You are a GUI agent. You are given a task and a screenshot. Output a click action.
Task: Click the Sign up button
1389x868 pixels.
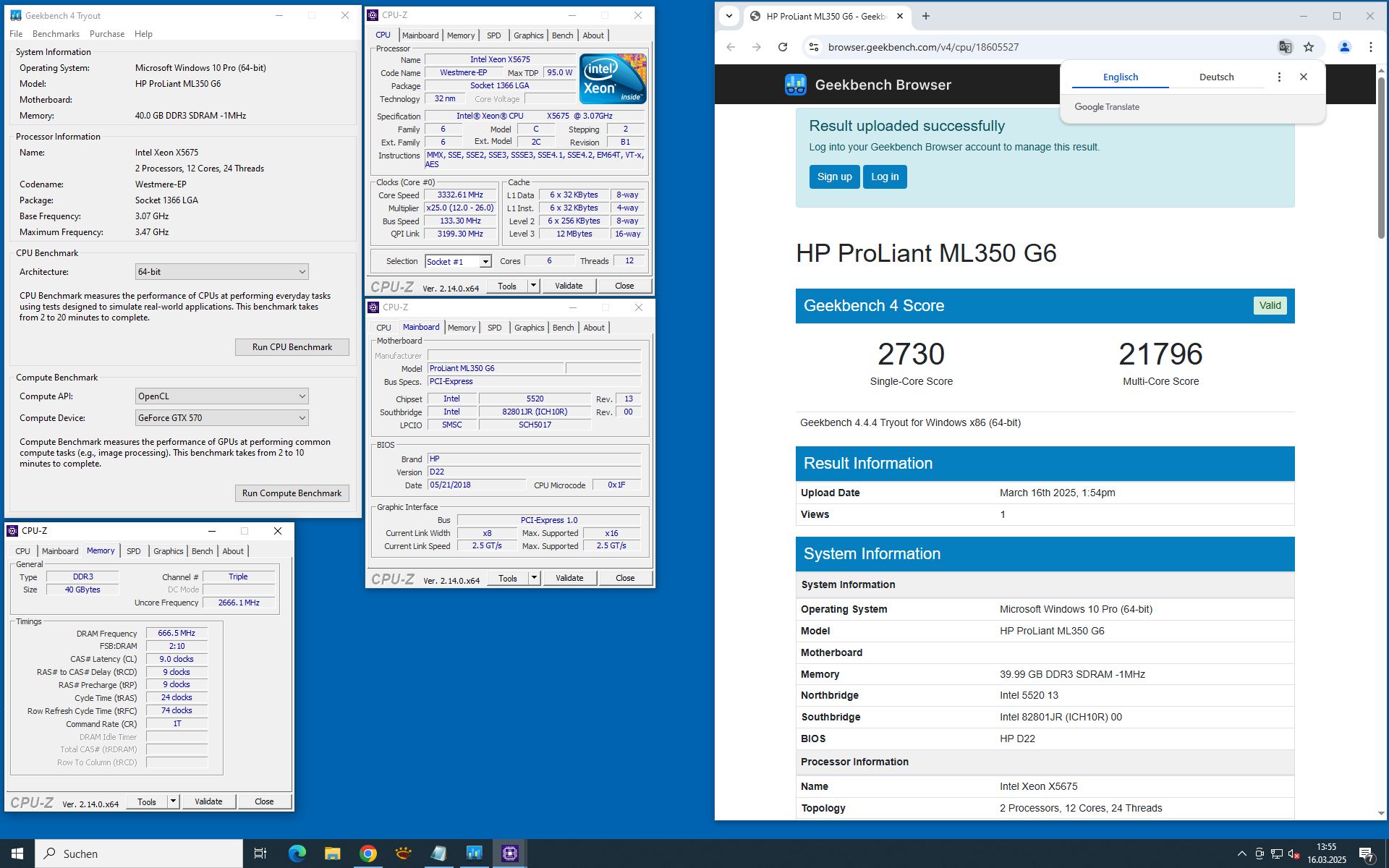click(x=834, y=176)
